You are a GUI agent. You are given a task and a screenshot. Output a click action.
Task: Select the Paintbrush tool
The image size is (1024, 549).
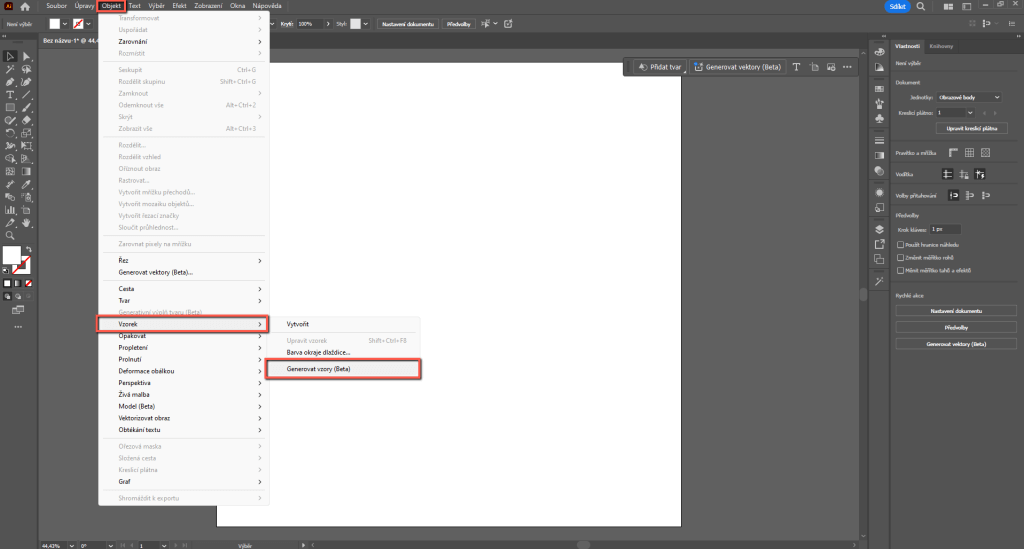(26, 108)
